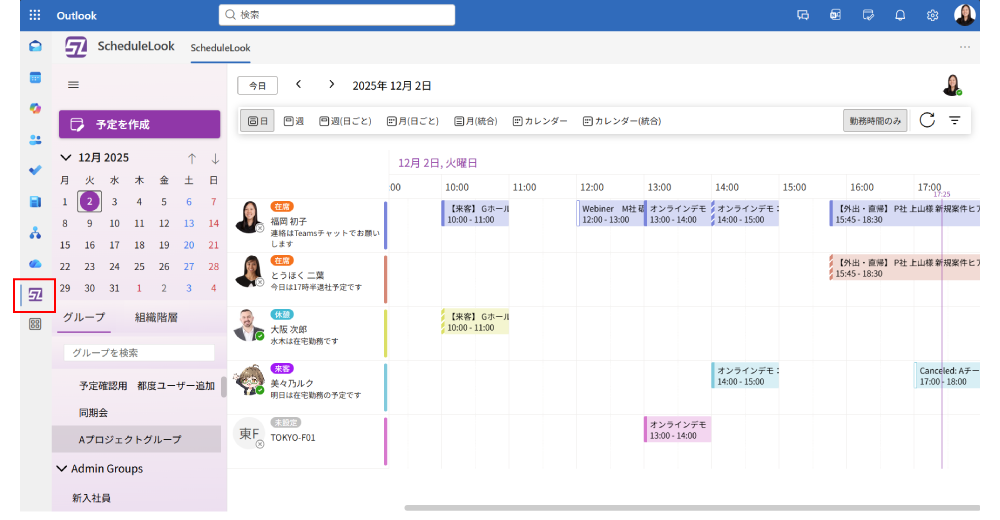The width and height of the screenshot is (1000, 520).
Task: Go to next day with right arrow
Action: pyautogui.click(x=331, y=85)
